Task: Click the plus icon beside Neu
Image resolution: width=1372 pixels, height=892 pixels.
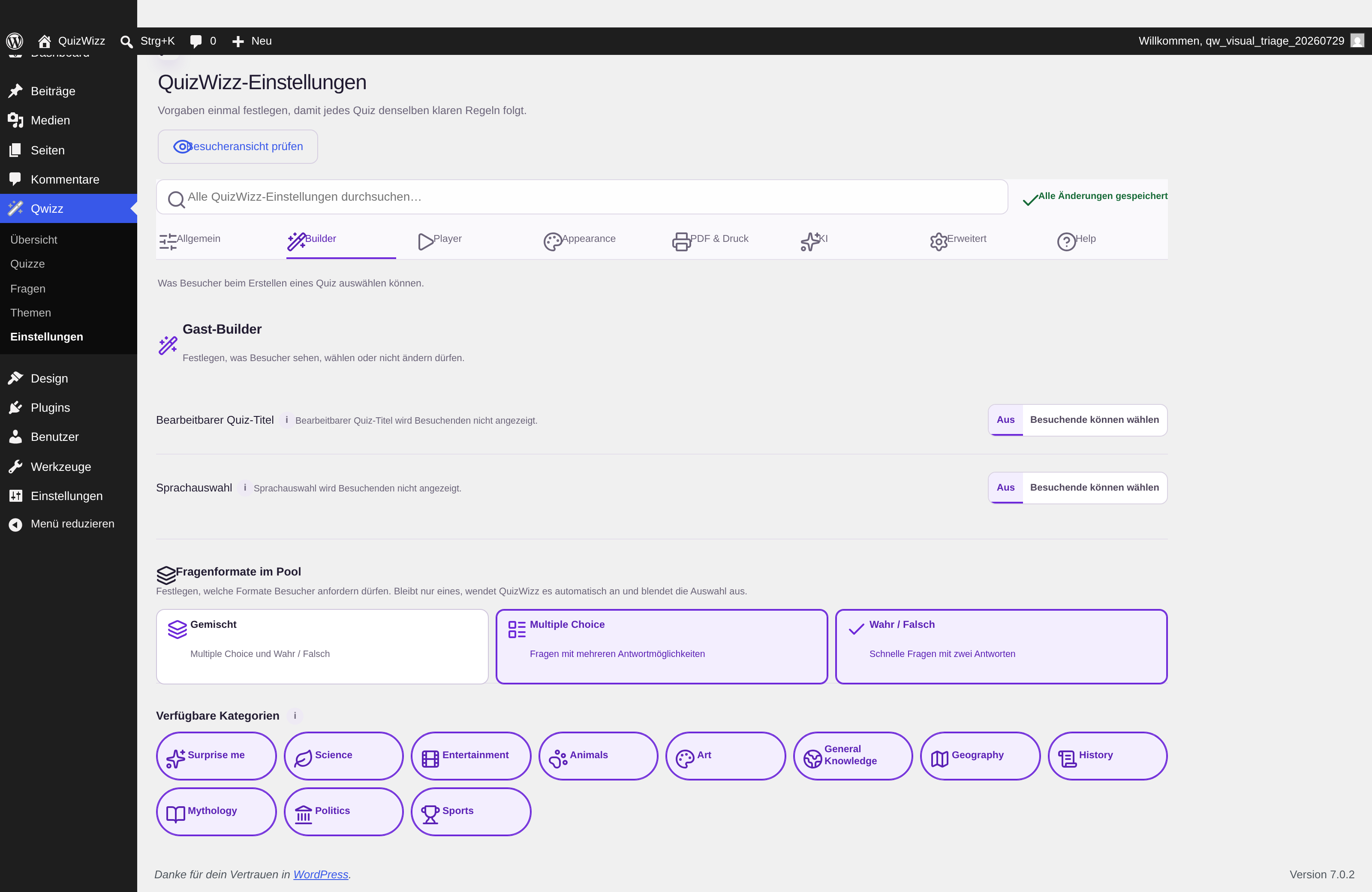Action: pyautogui.click(x=238, y=41)
